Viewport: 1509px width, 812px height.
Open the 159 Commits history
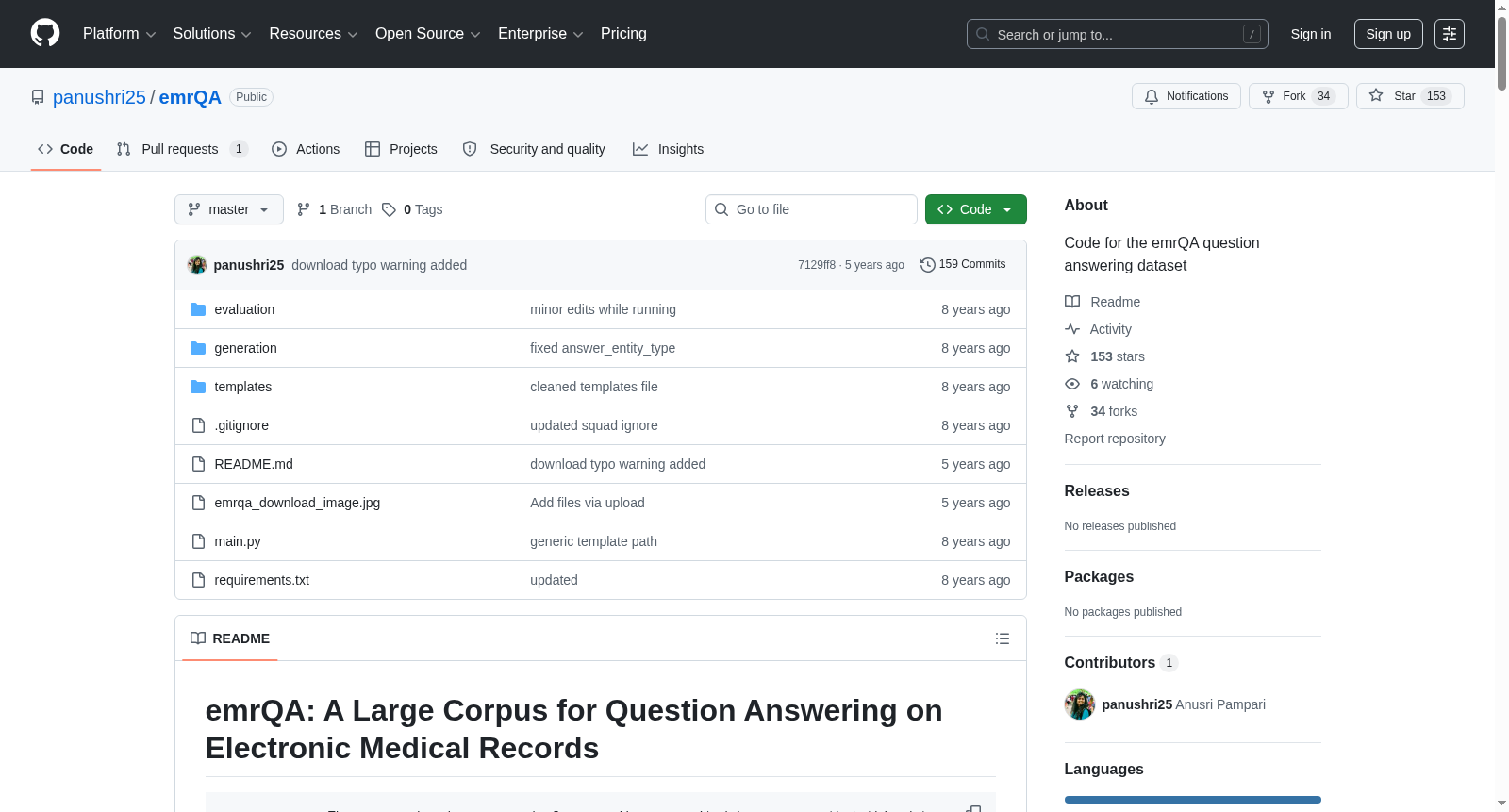(963, 265)
